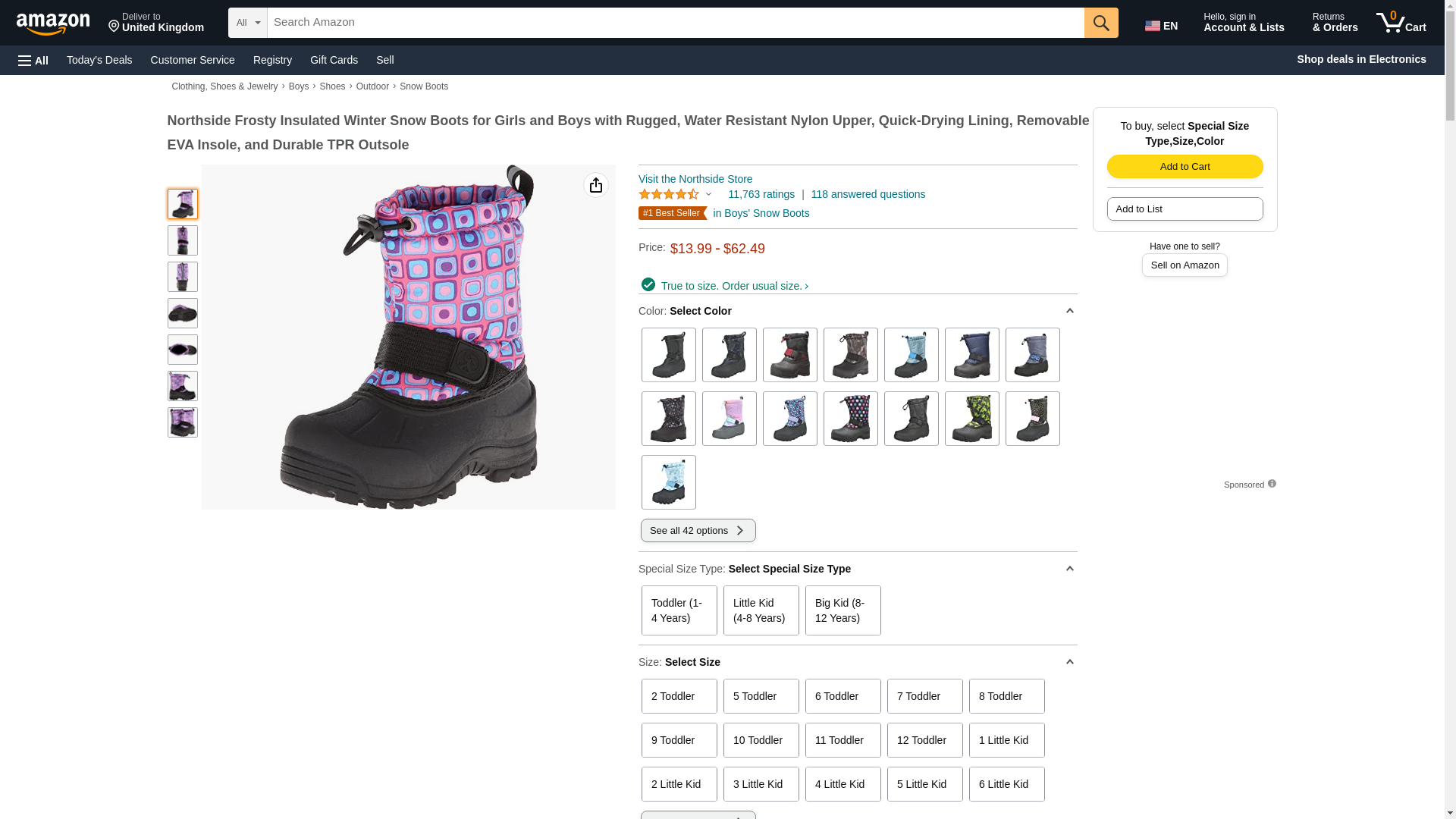Expand the star ratings popover arrow

[x=709, y=195]
